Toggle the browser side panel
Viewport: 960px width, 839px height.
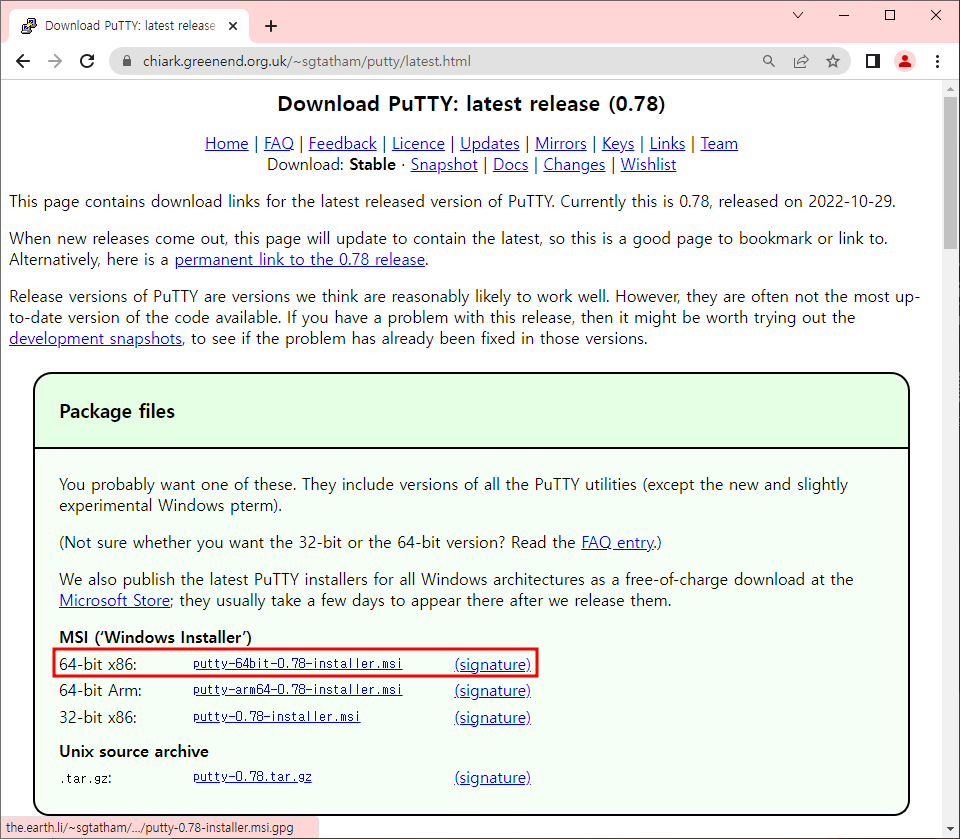[x=872, y=61]
